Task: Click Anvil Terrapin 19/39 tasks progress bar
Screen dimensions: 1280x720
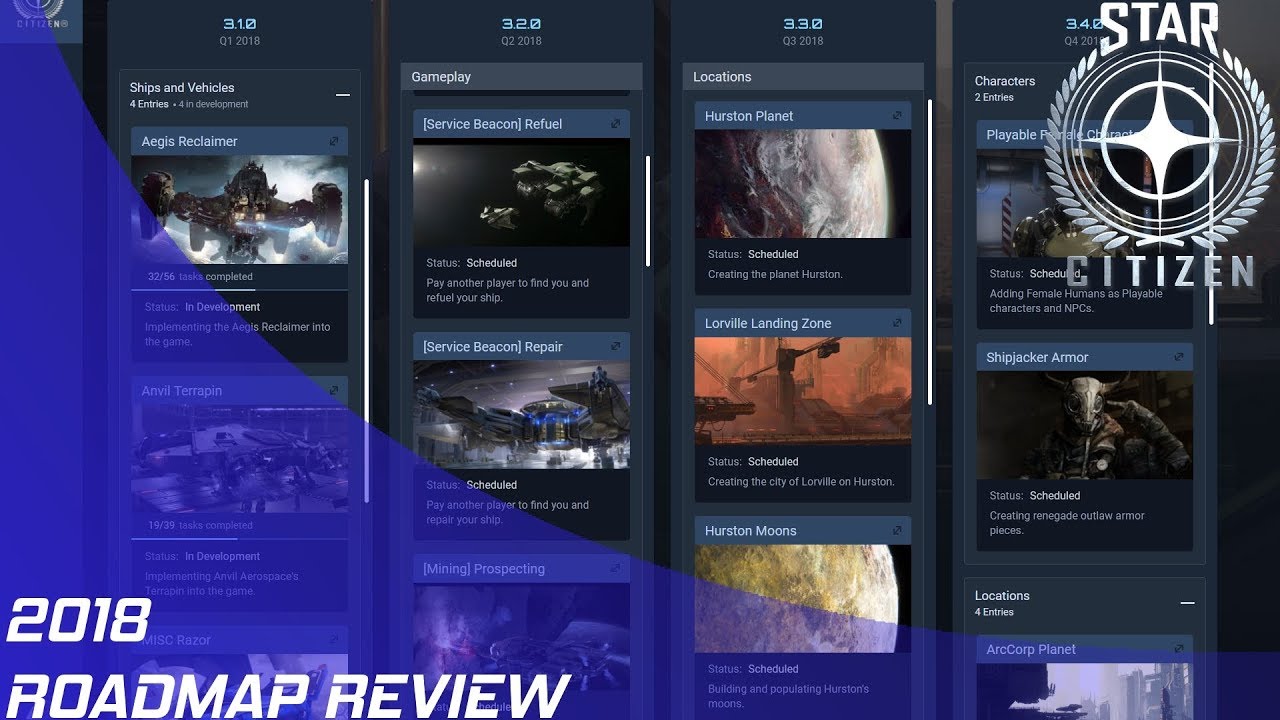Action: [239, 539]
